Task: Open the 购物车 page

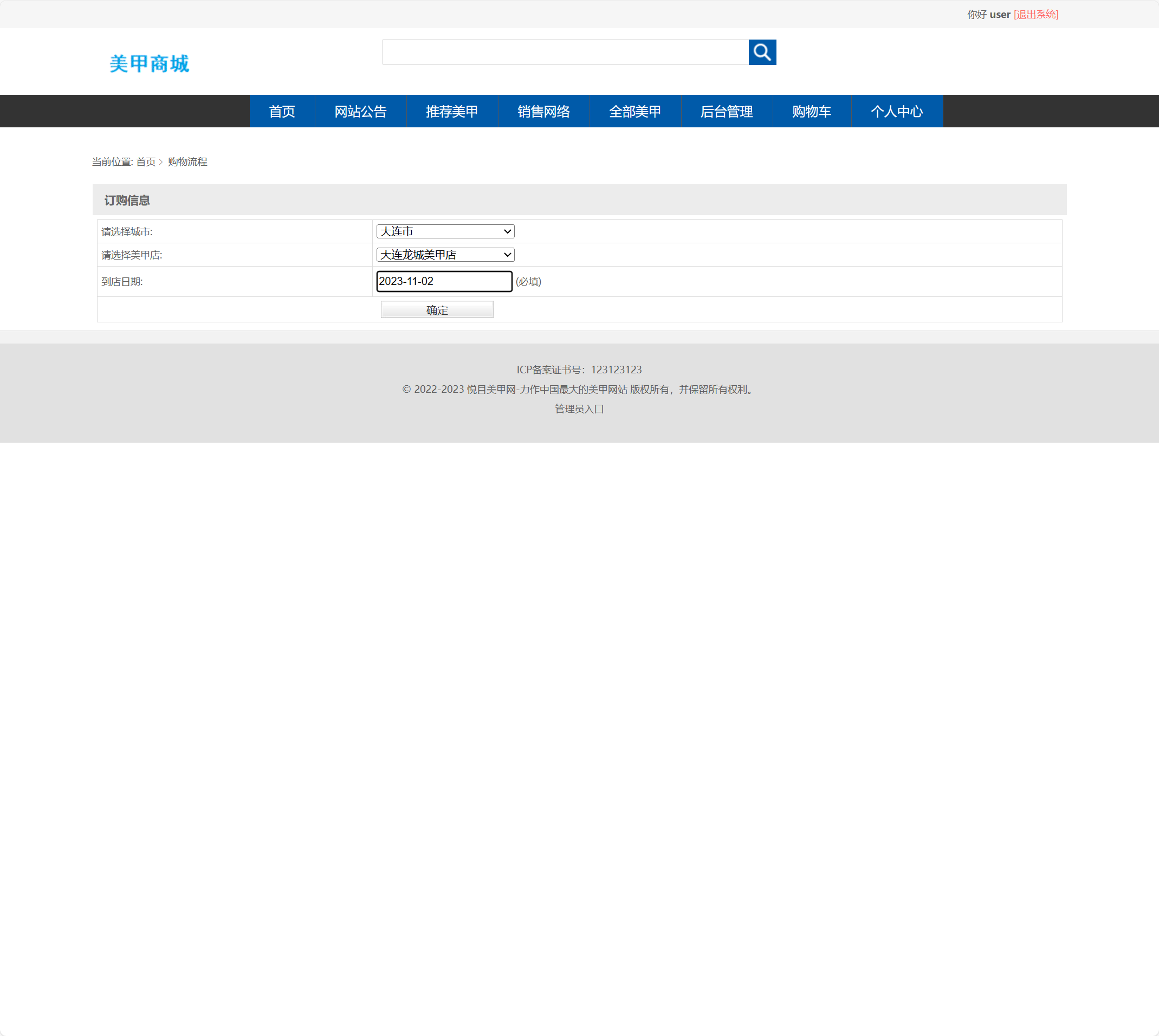Action: 811,111
